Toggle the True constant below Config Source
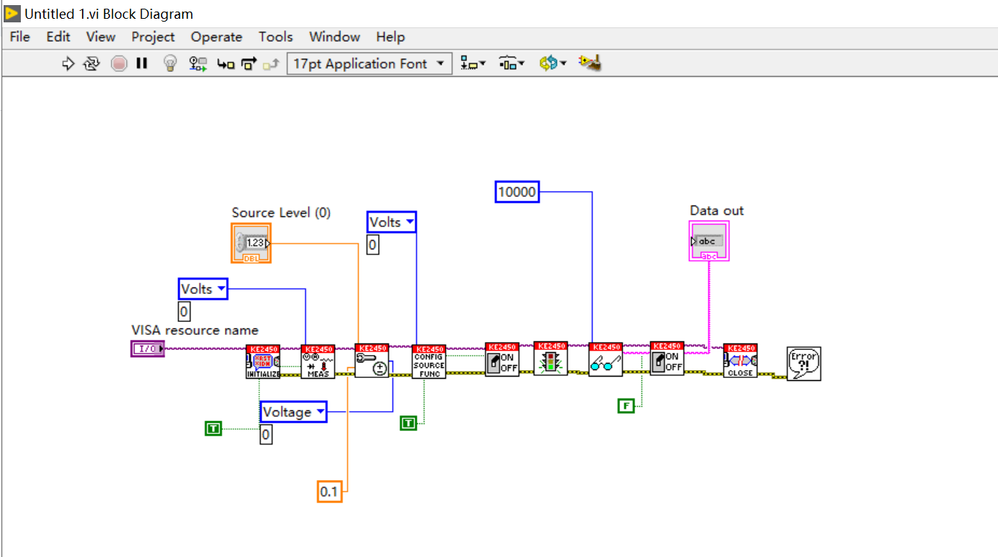 pos(409,423)
